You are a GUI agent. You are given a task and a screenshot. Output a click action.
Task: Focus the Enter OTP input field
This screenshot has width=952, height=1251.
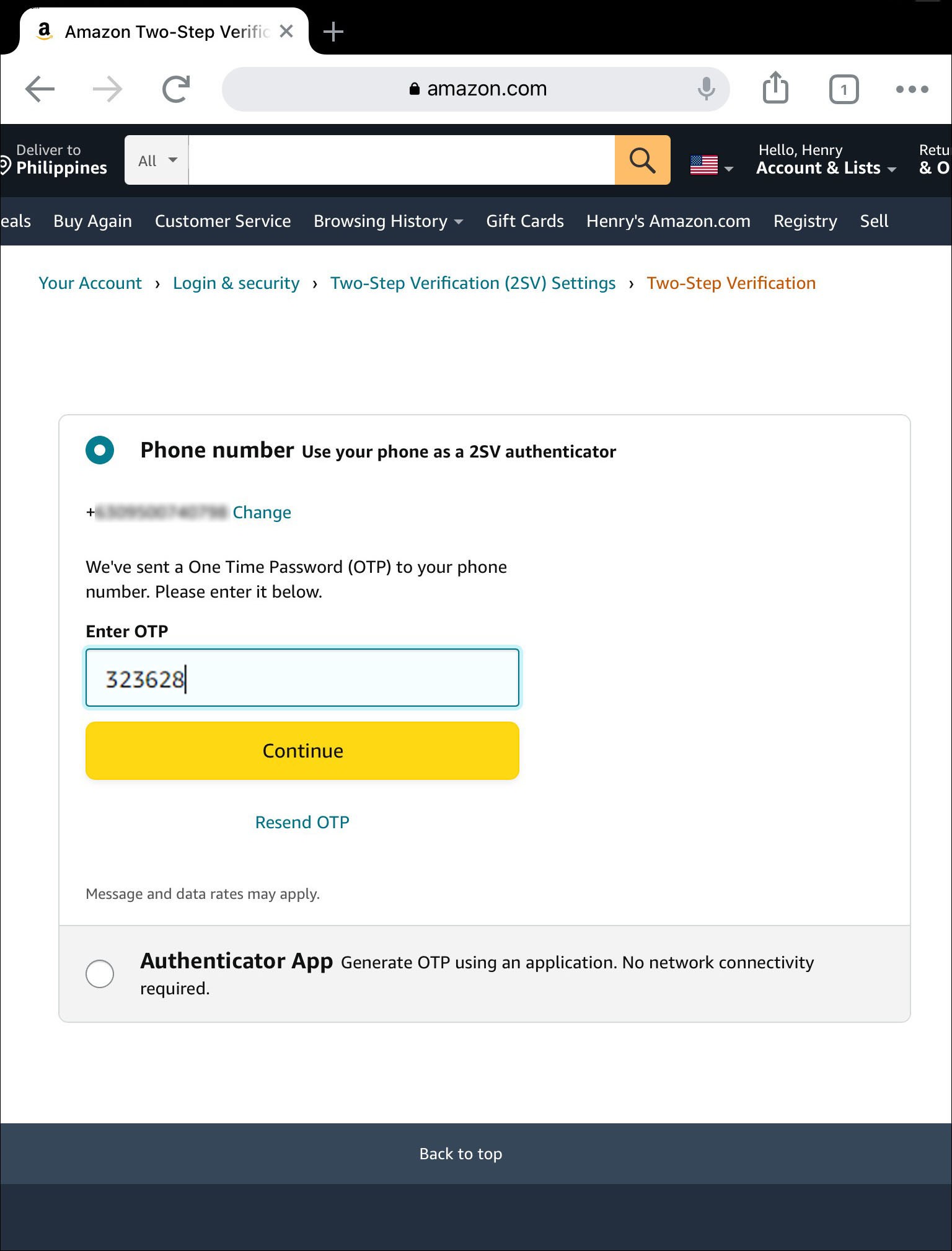coord(302,678)
